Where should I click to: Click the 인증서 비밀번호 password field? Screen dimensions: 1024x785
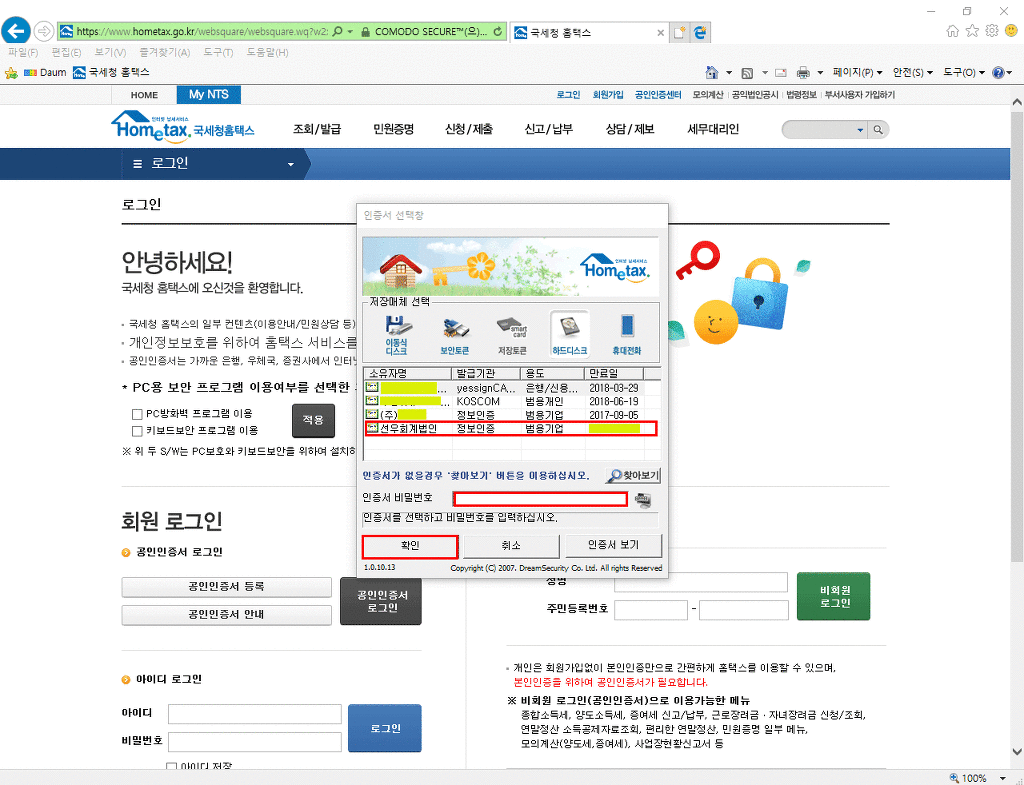point(540,500)
